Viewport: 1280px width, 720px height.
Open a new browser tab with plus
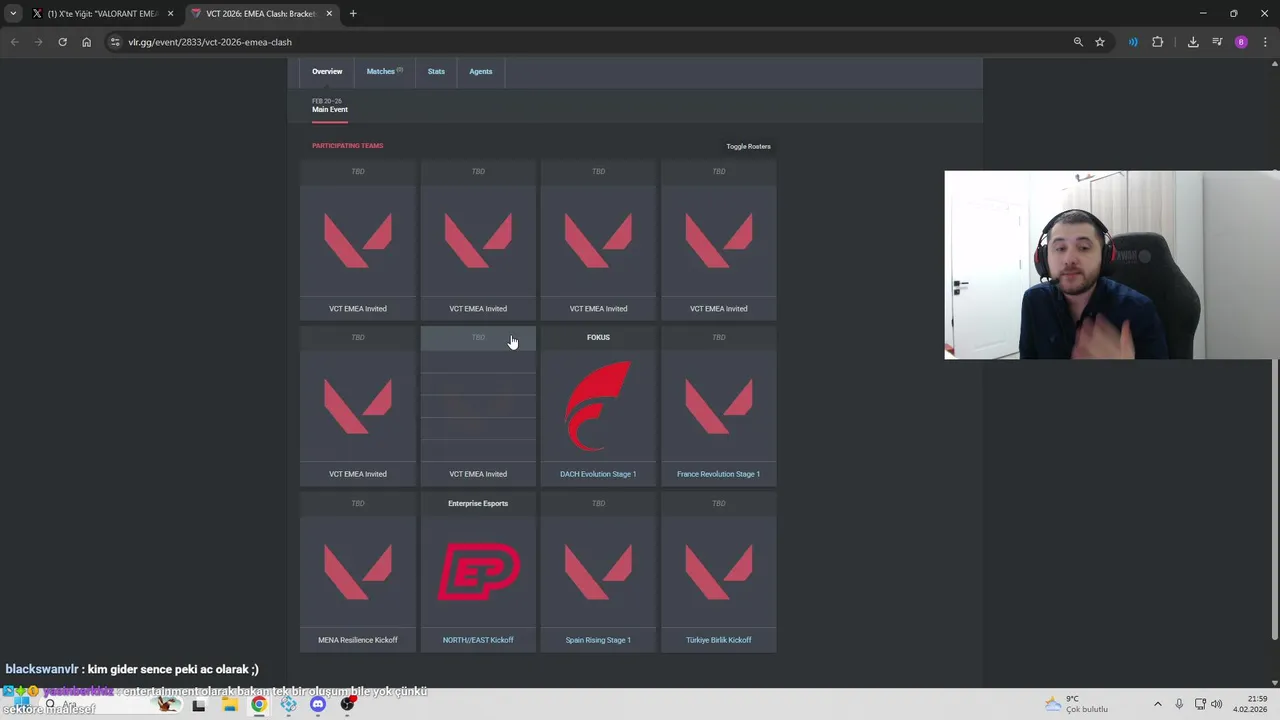(353, 14)
